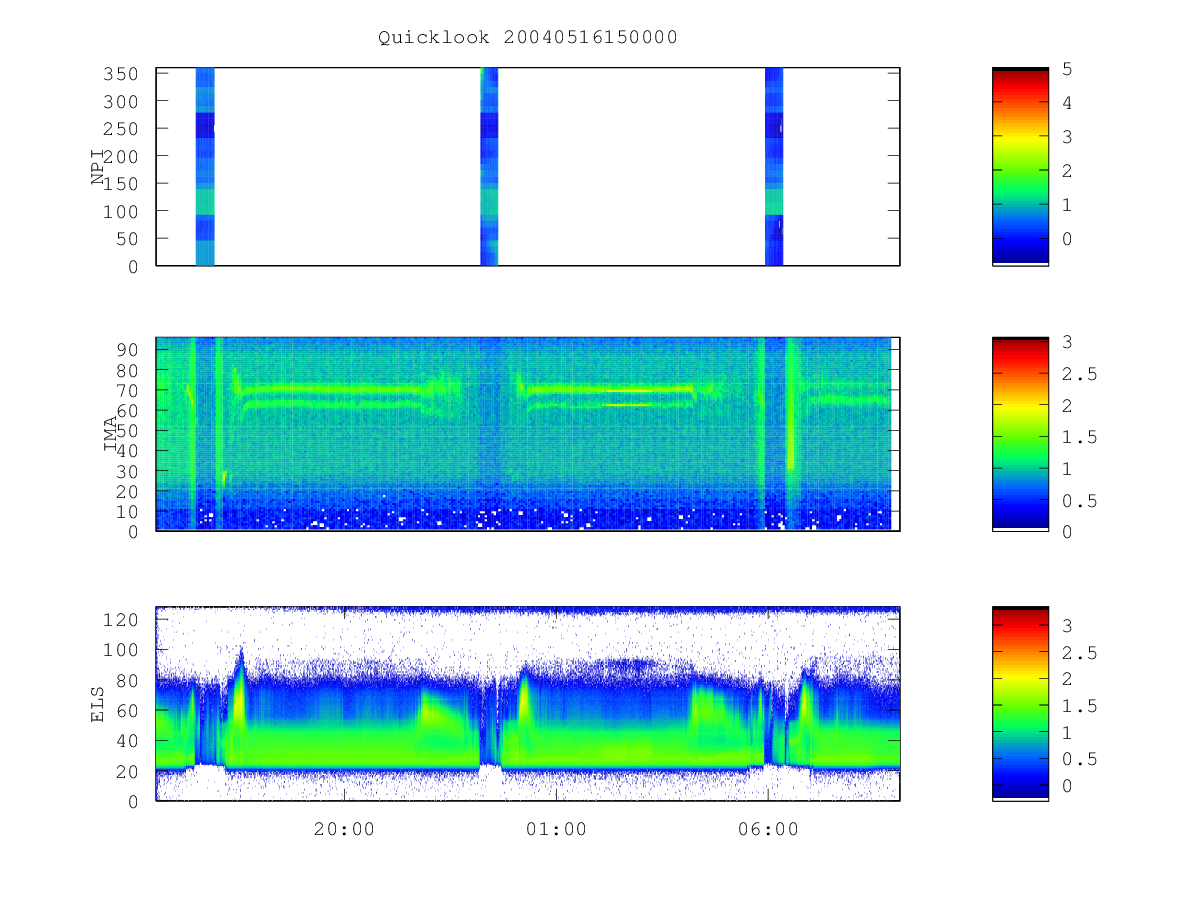Click the 01:00 time tick label
1200x900 pixels.
pos(557,829)
